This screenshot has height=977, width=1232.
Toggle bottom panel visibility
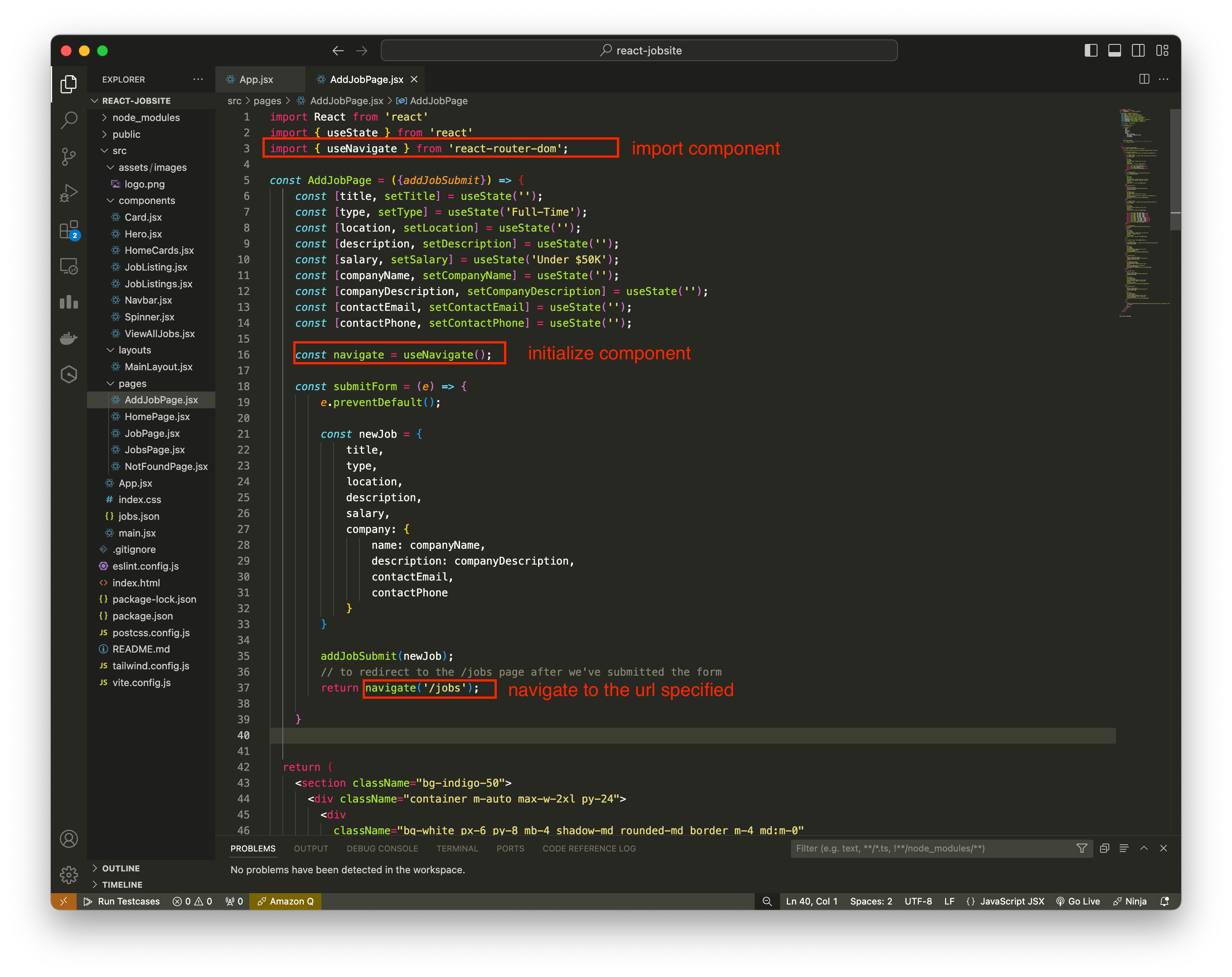pos(1114,50)
